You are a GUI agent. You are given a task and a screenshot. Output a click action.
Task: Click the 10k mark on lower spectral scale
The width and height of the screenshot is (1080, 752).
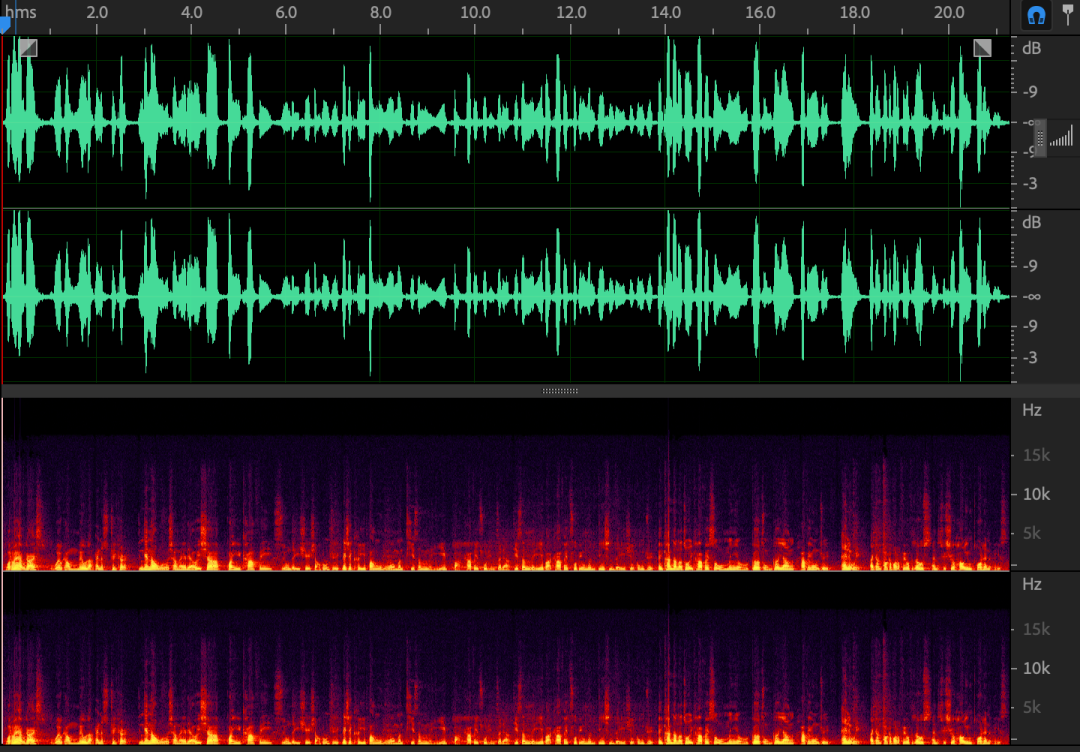(1037, 668)
